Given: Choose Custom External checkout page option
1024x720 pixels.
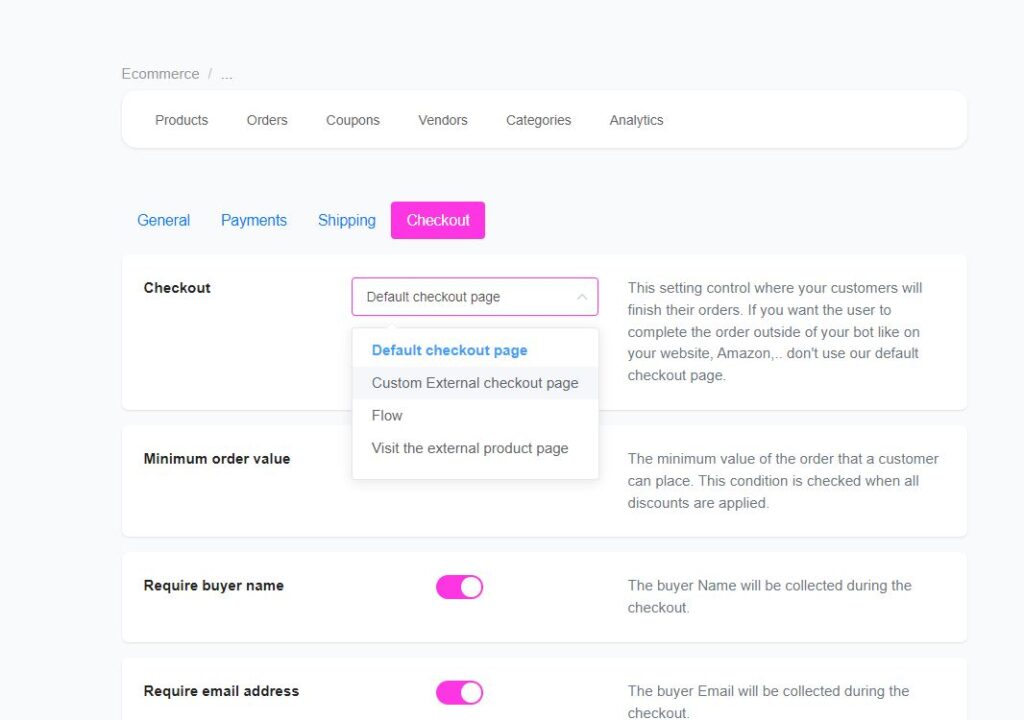Looking at the screenshot, I should pyautogui.click(x=475, y=383).
